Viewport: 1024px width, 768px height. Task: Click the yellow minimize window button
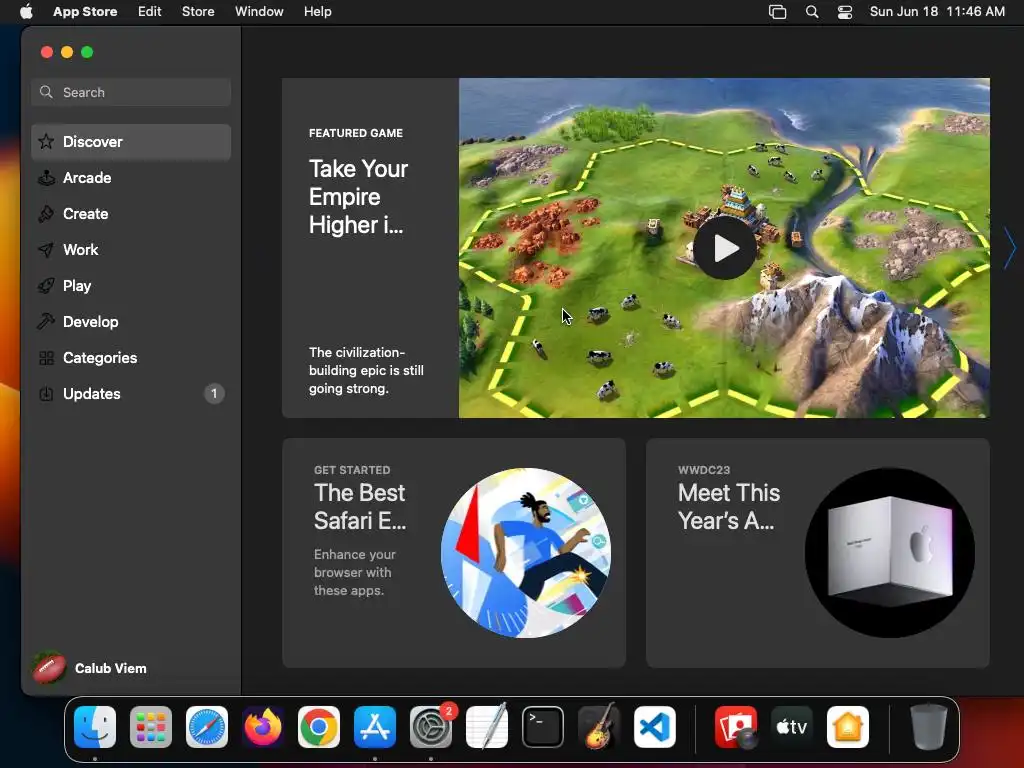click(67, 52)
